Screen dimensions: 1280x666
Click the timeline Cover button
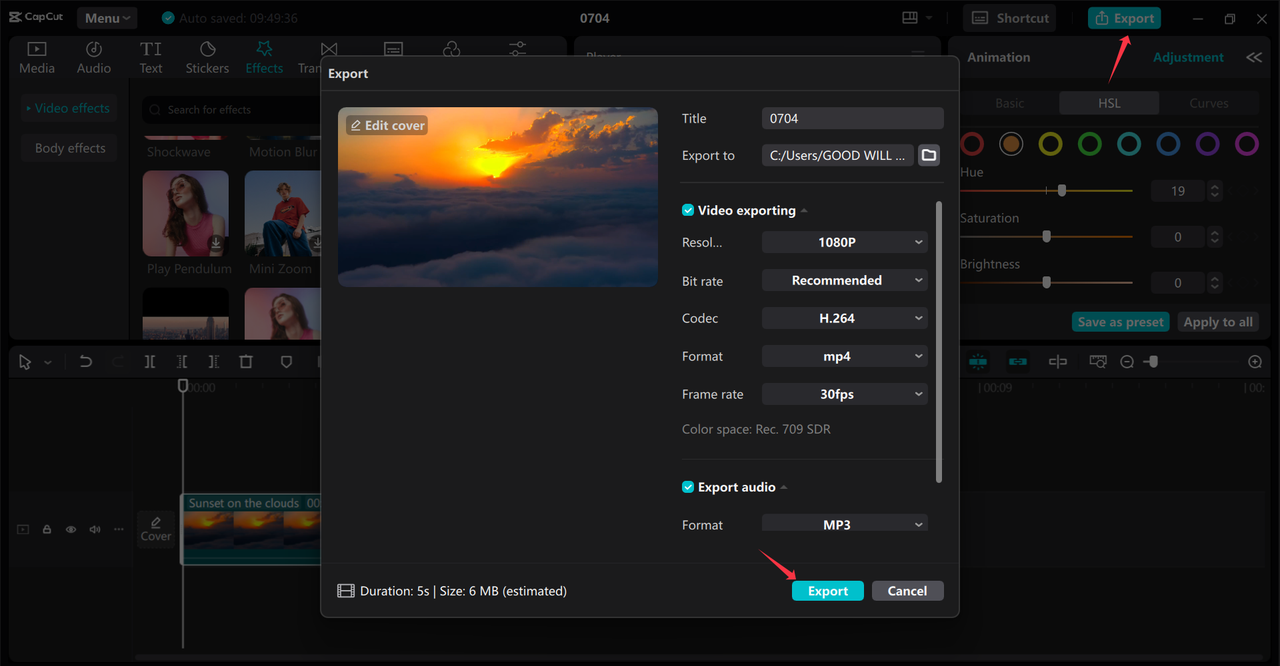(156, 529)
